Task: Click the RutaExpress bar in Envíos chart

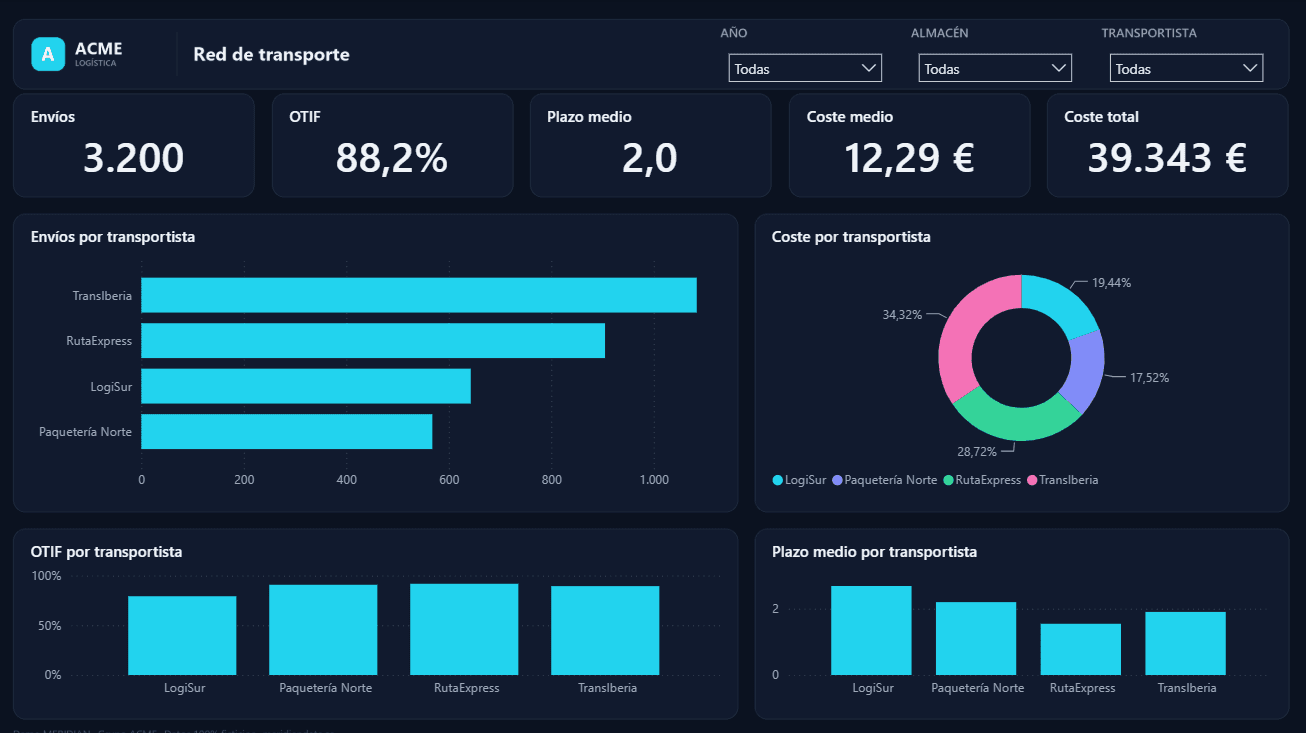Action: point(373,341)
